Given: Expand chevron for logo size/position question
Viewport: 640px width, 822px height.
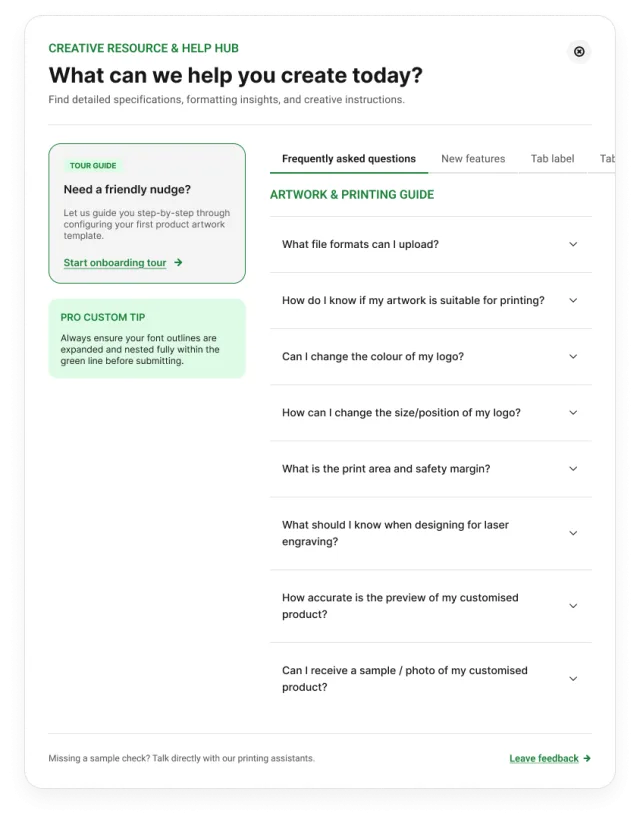Looking at the screenshot, I should click(573, 413).
